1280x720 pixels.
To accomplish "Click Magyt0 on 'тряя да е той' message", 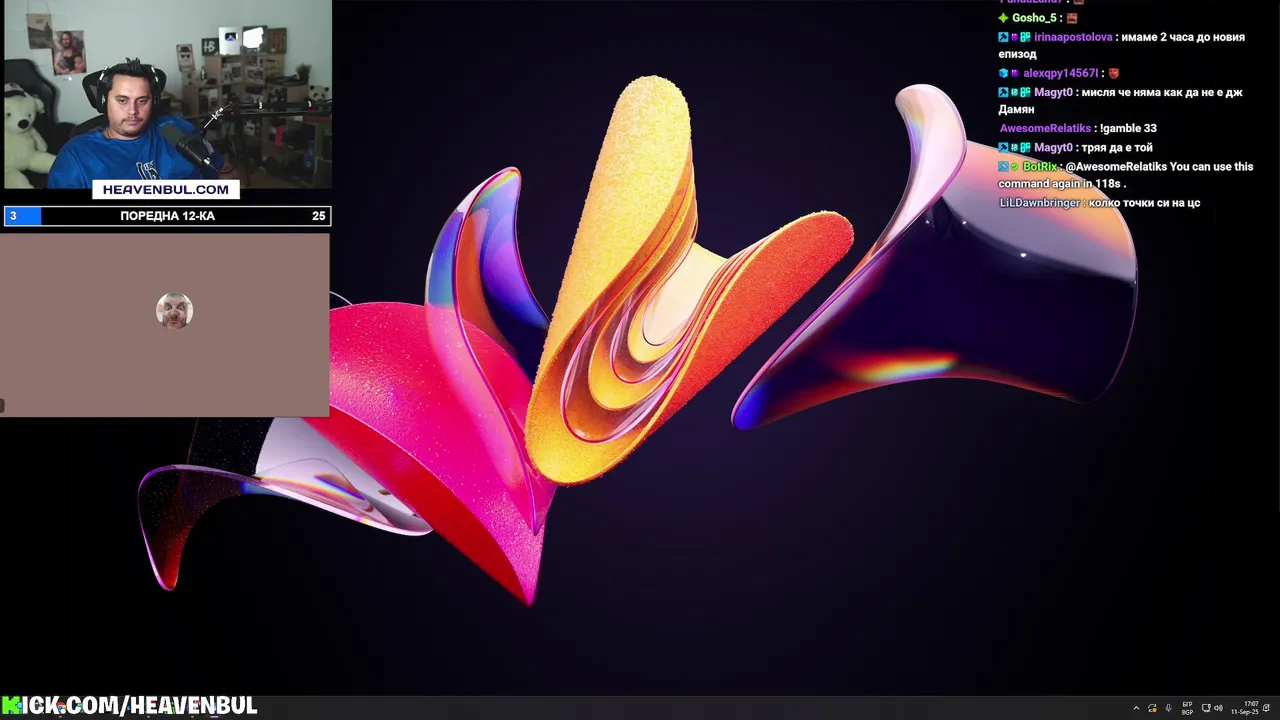I will coord(1053,147).
